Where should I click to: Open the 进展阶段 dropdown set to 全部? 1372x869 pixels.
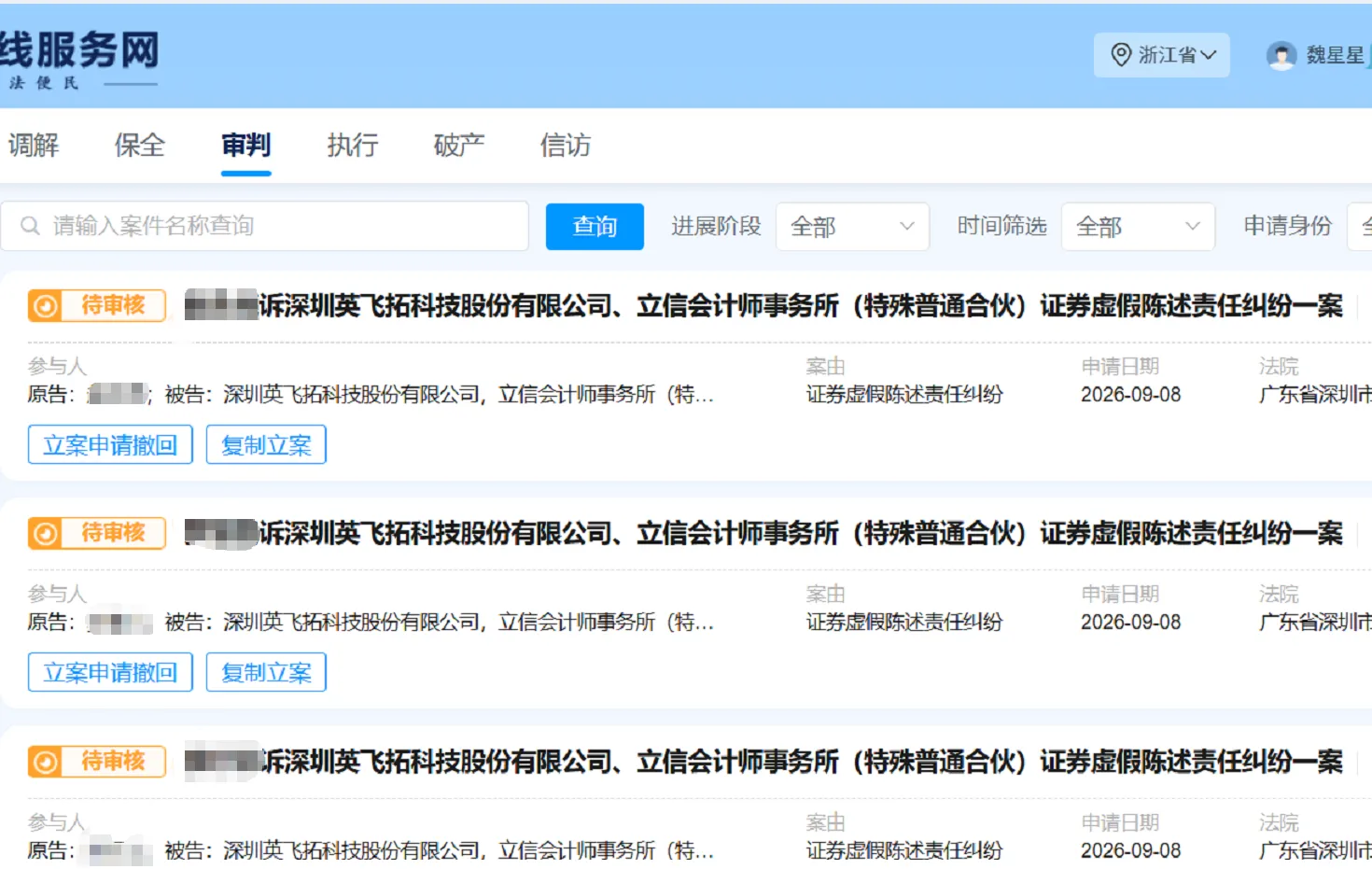click(x=852, y=227)
